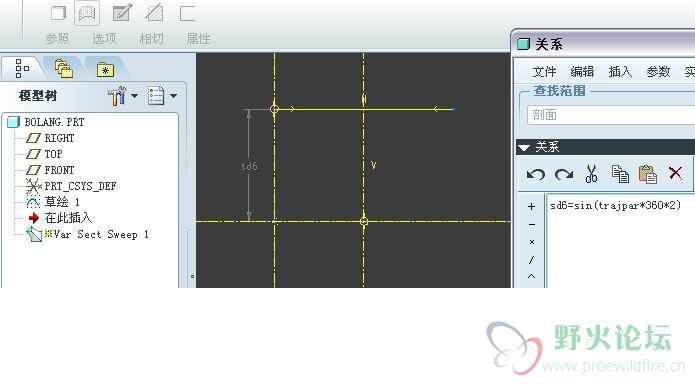
Task: Toggle the sketch section icon in dashboard
Action: pos(121,13)
